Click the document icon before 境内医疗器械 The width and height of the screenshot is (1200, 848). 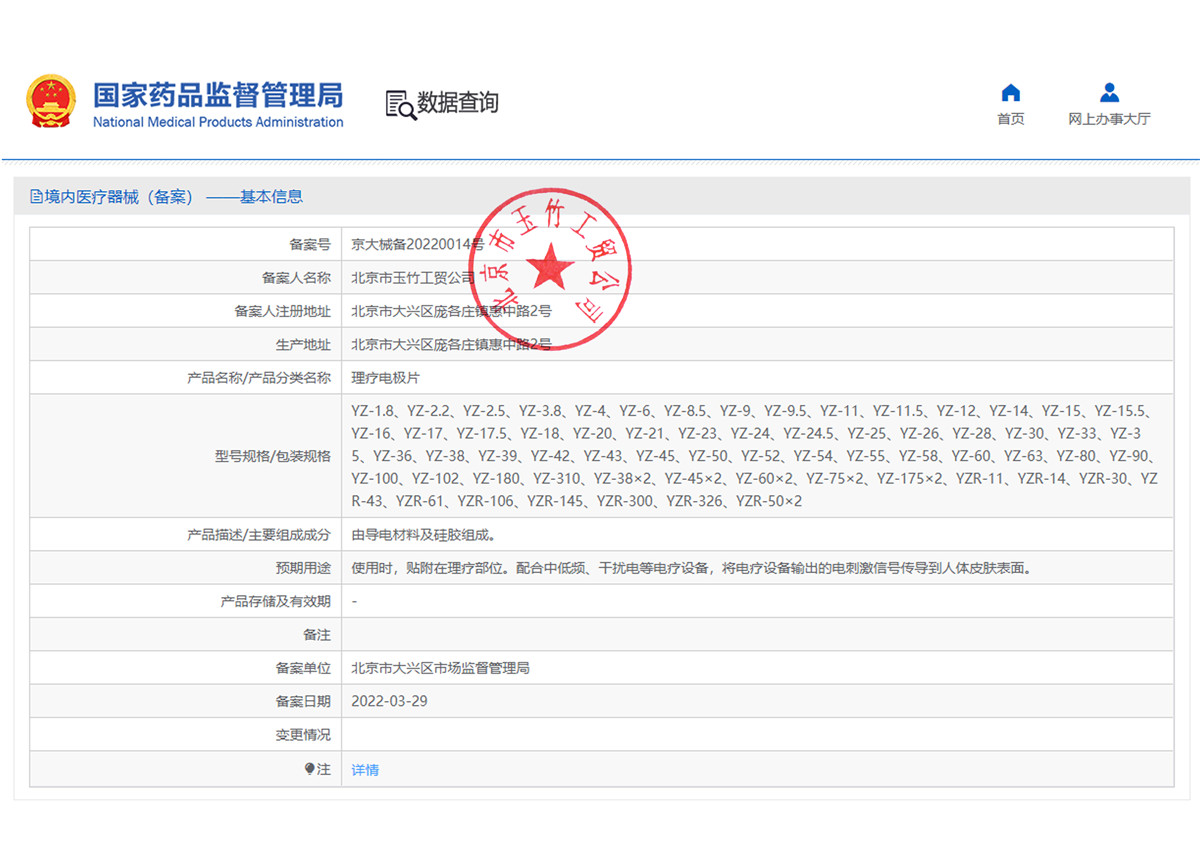36,197
